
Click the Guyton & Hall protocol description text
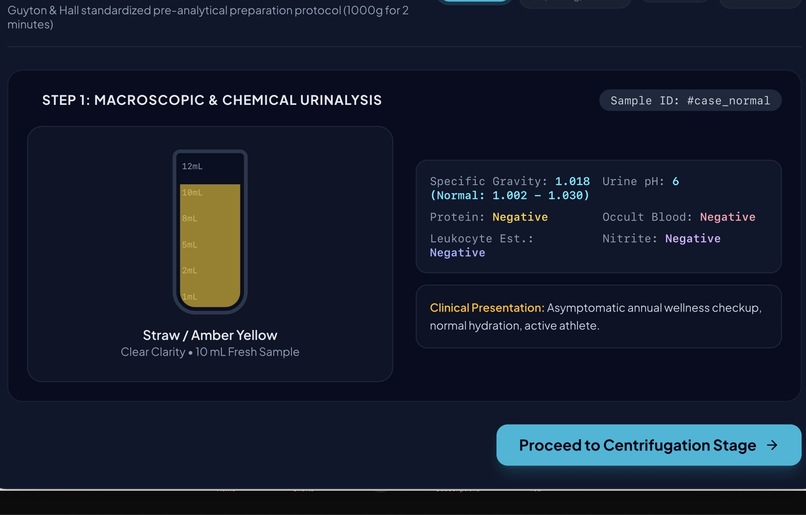[208, 17]
